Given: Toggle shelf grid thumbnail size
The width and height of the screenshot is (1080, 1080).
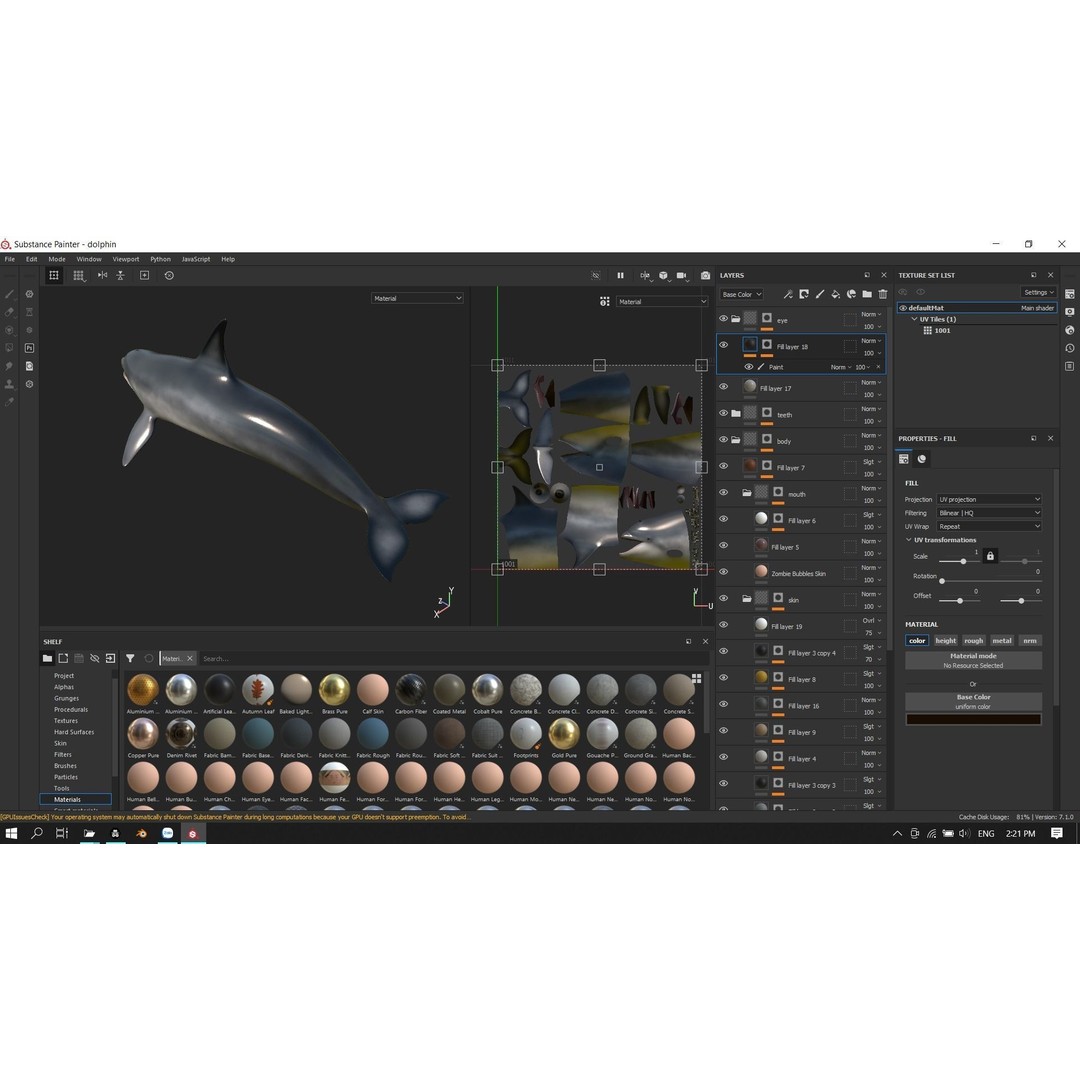Looking at the screenshot, I should [696, 678].
